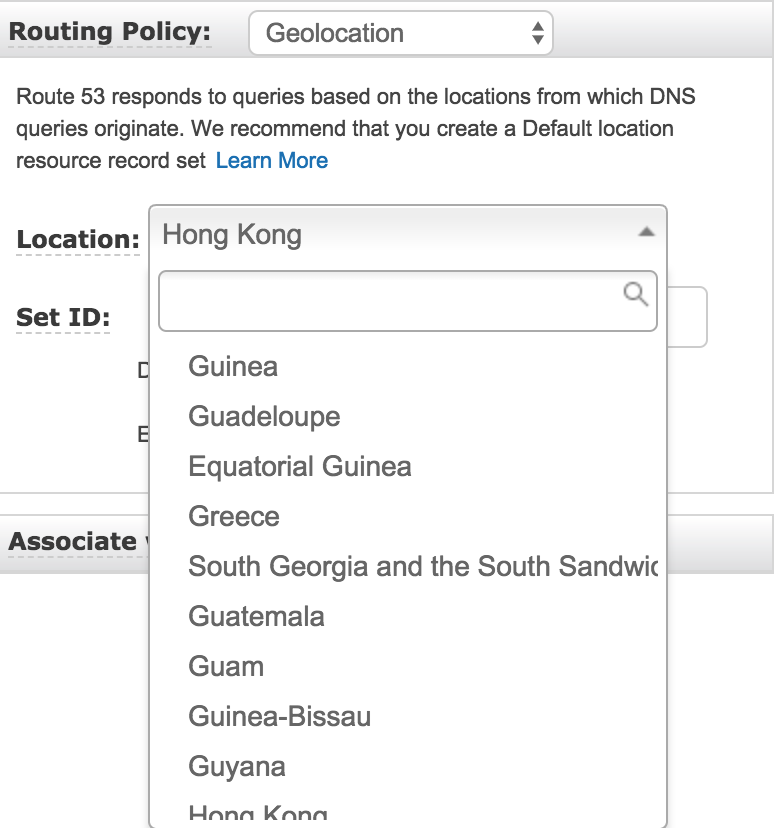Collapse the Location dropdown using the arrow
The width and height of the screenshot is (780, 828).
click(646, 232)
